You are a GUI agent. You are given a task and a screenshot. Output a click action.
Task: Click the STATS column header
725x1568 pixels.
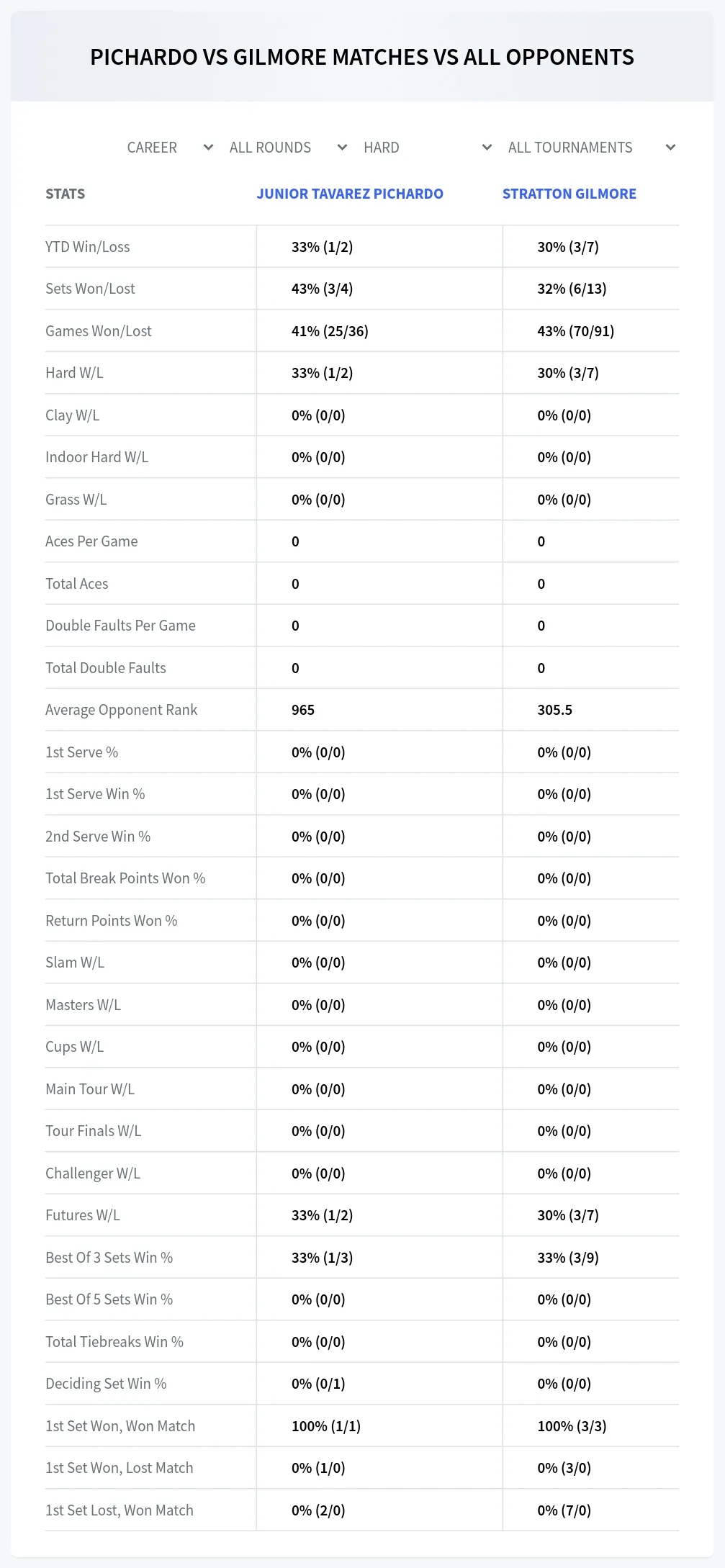point(65,194)
